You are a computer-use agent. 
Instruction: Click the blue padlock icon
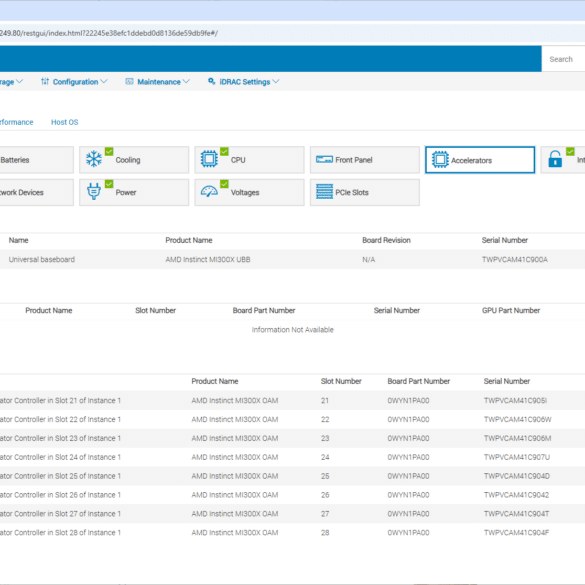click(555, 159)
